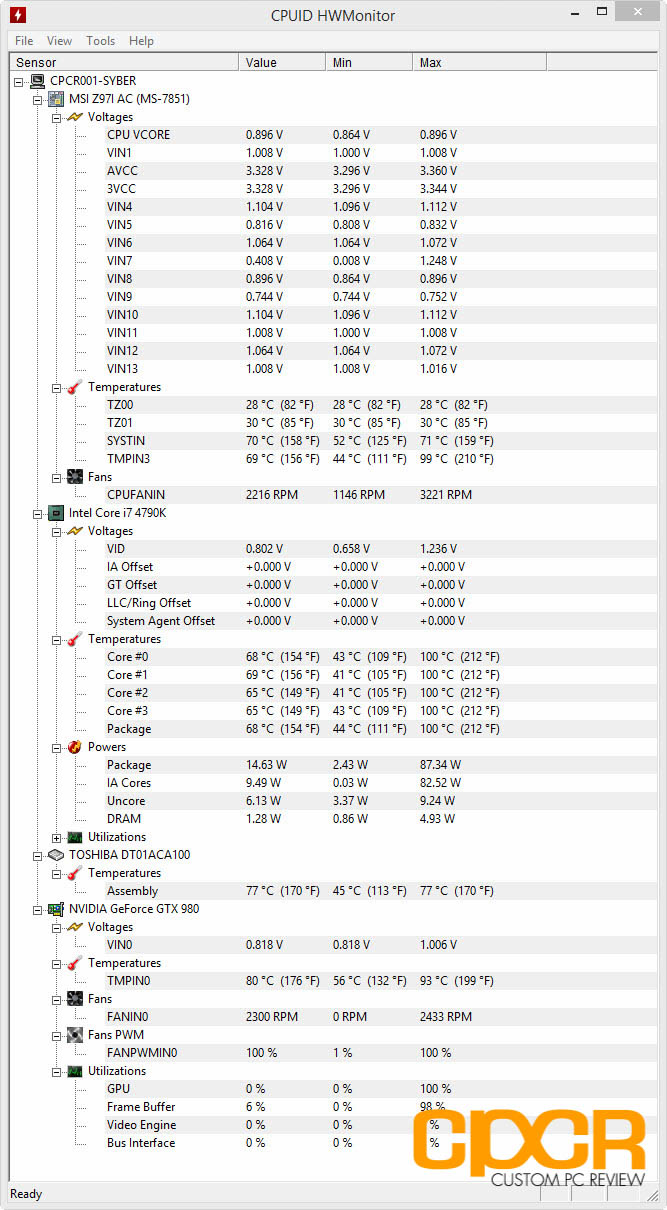Select the NVIDIA GeForce GTX 980 card icon
Viewport: 667px width, 1210px height.
click(57, 909)
